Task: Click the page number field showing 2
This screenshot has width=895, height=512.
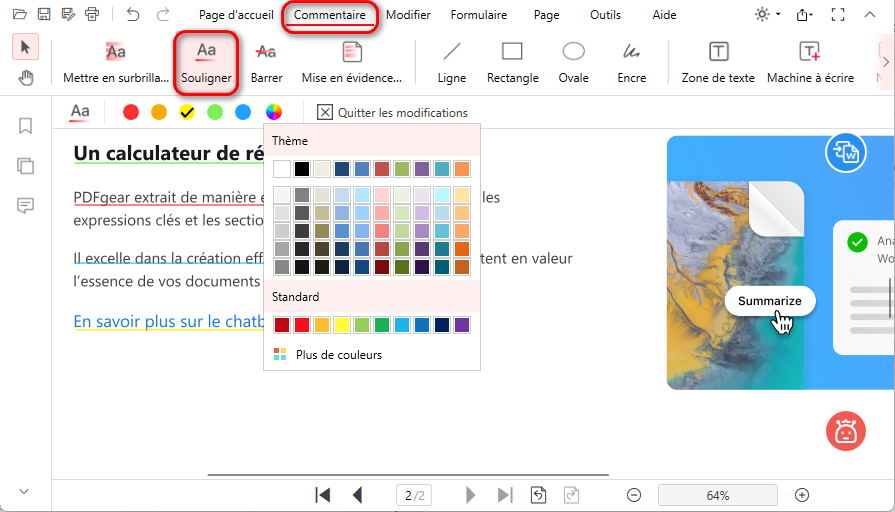Action: [414, 495]
